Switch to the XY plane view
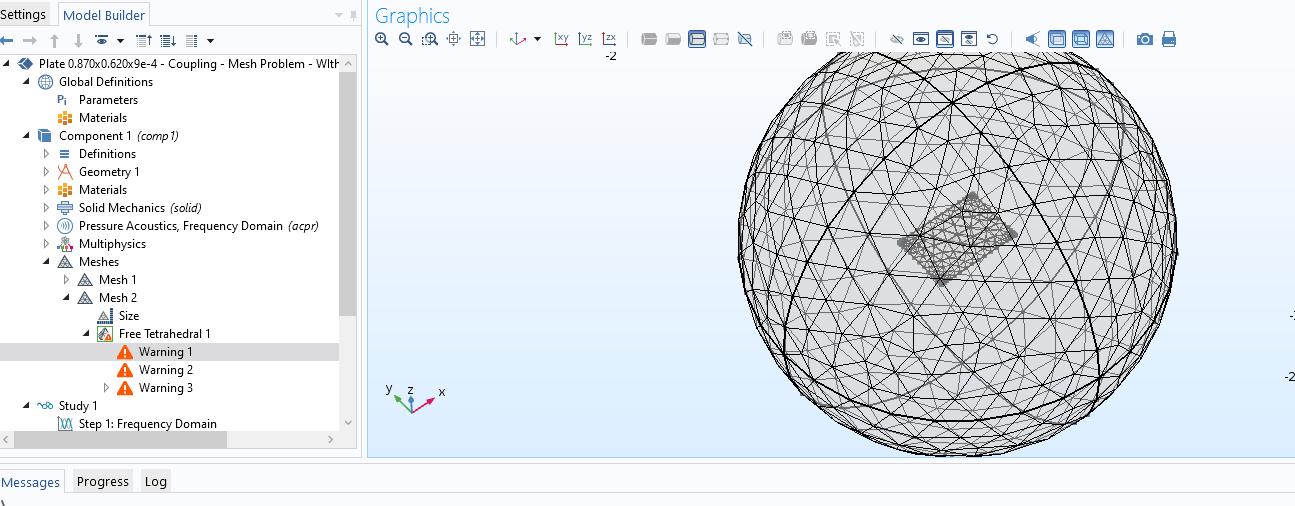This screenshot has height=506, width=1295. [561, 39]
